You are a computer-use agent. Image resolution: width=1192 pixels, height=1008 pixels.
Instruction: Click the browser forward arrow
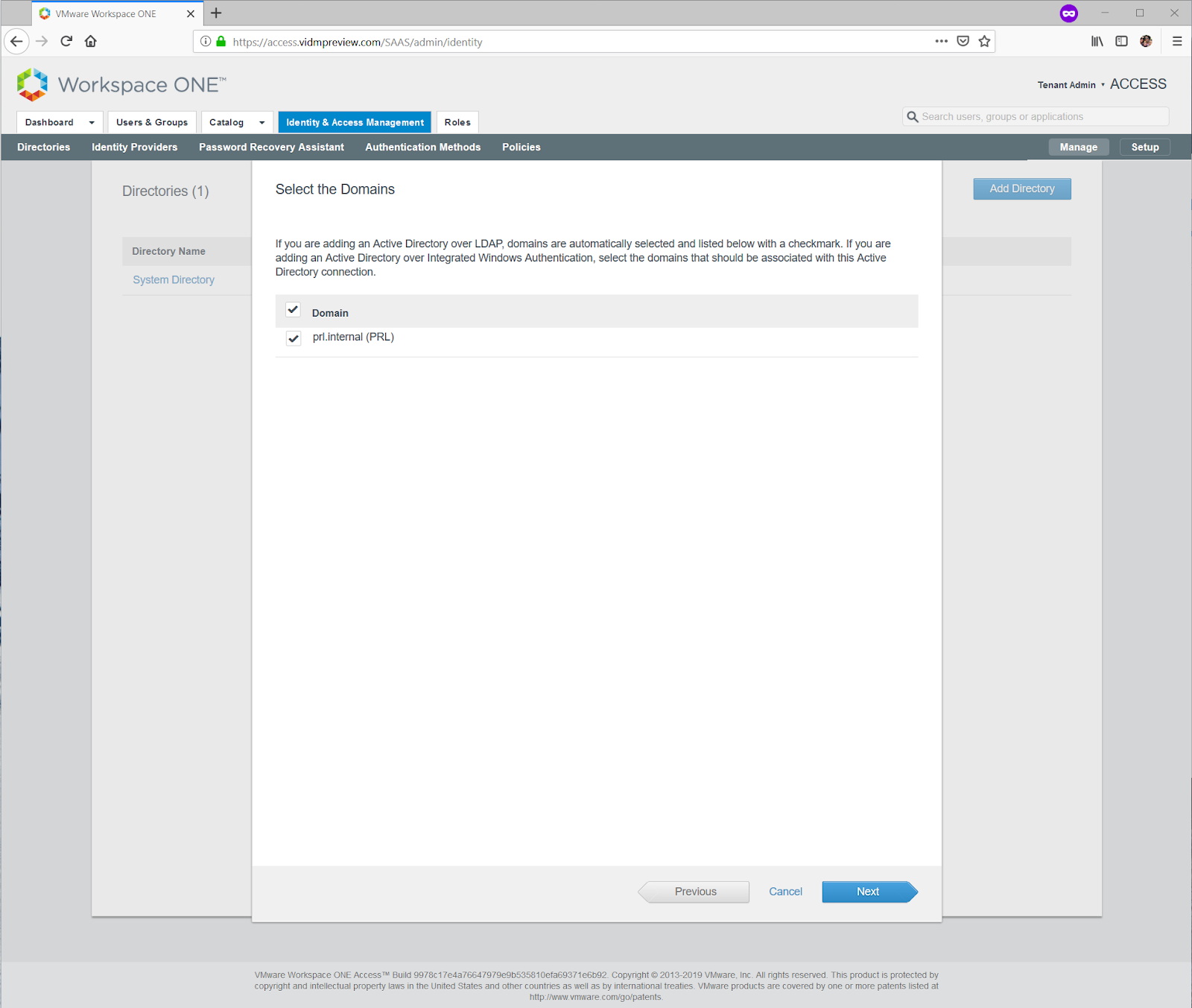point(42,42)
